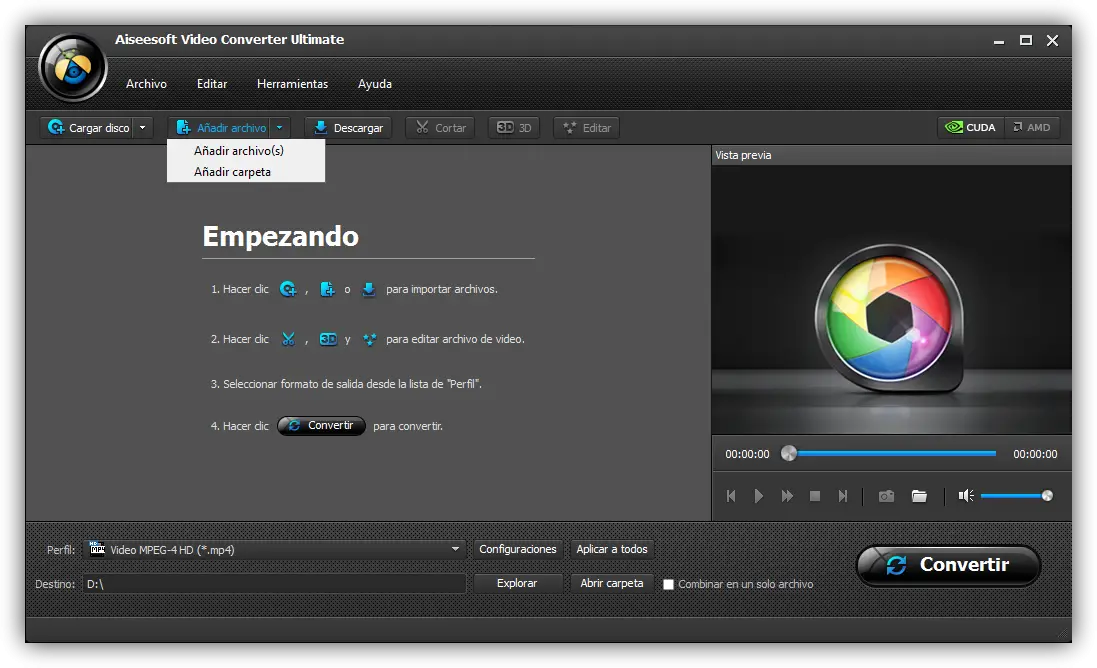1097x668 pixels.
Task: Take a snapshot with camera icon
Action: pos(886,496)
